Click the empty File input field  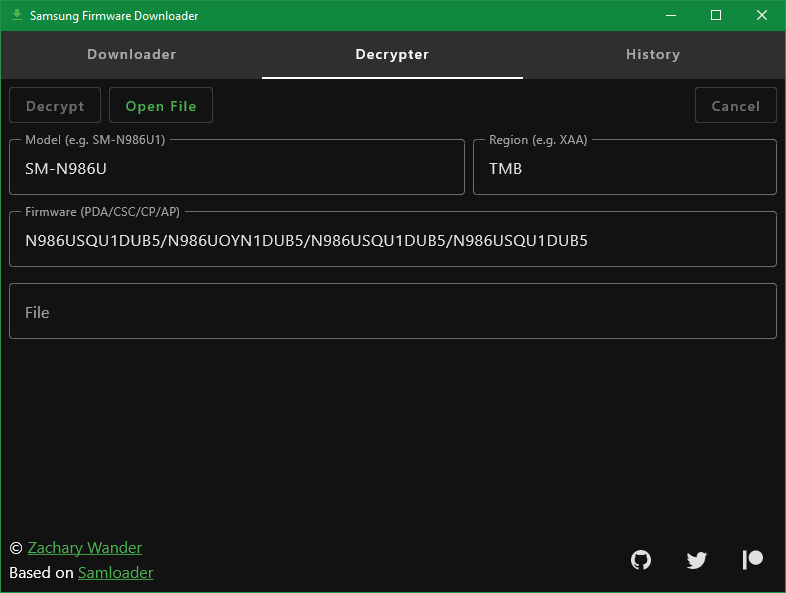[392, 312]
